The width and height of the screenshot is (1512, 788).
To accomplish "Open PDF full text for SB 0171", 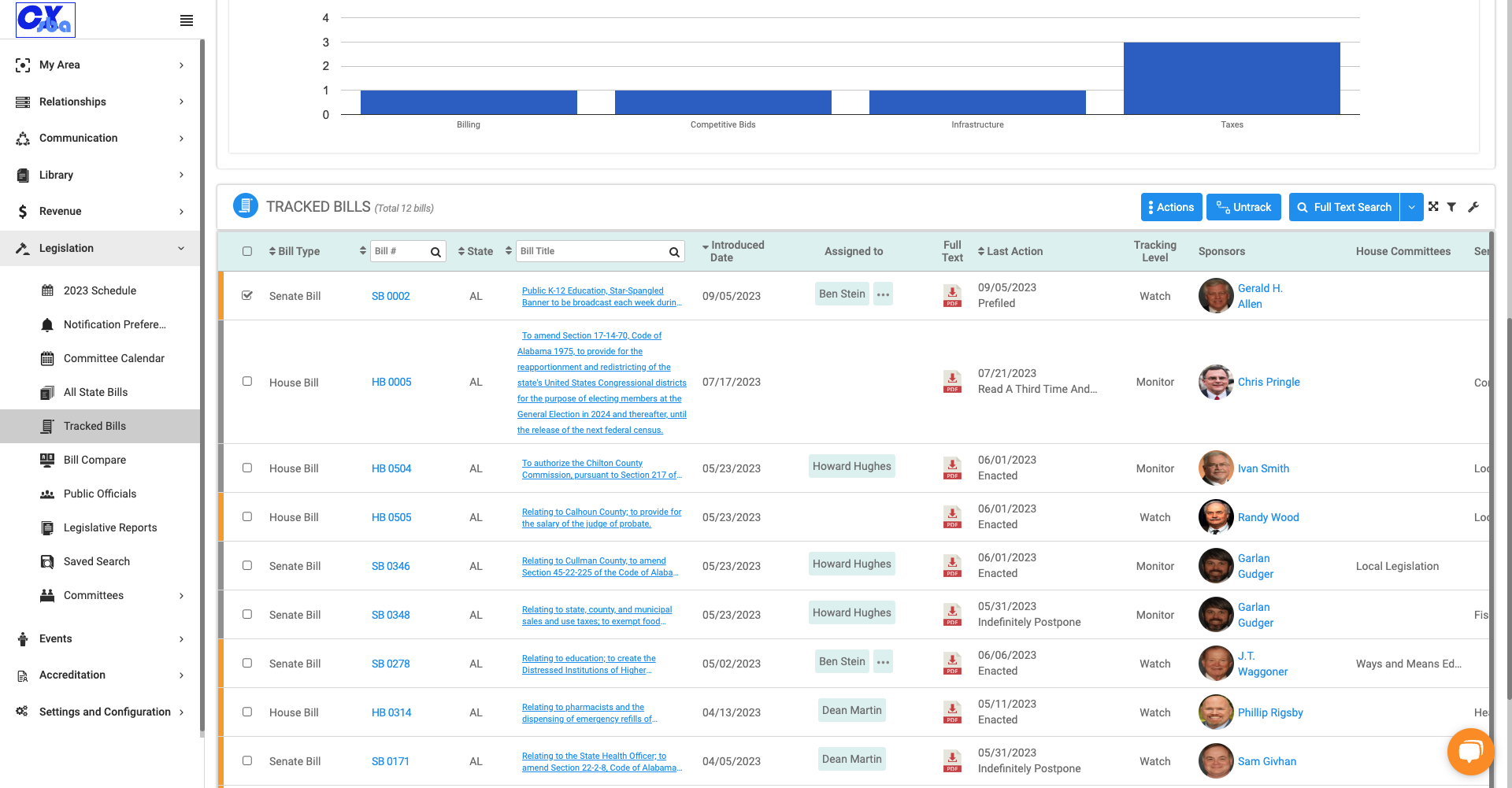I will (x=952, y=761).
